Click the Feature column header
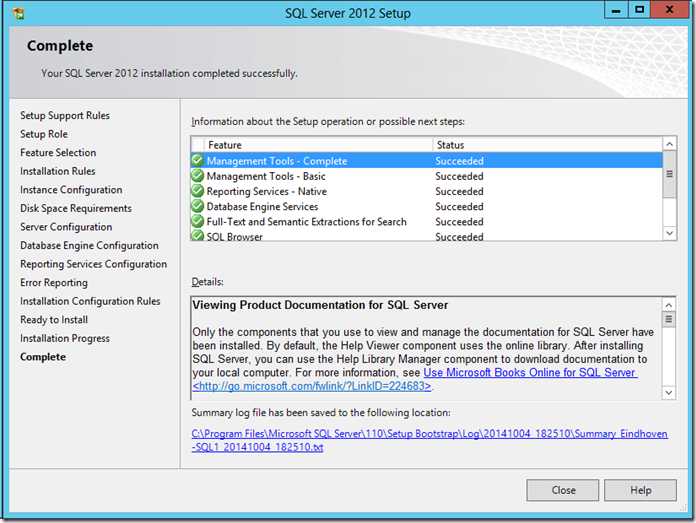This screenshot has width=696, height=523. (318, 145)
